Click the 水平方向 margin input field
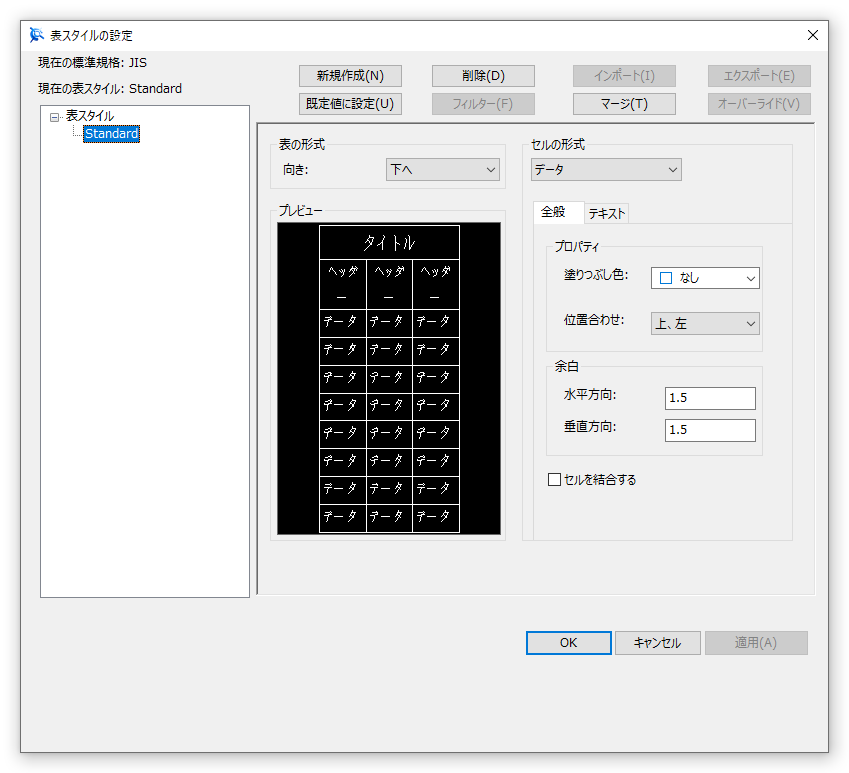Image resolution: width=849 pixels, height=773 pixels. point(709,398)
